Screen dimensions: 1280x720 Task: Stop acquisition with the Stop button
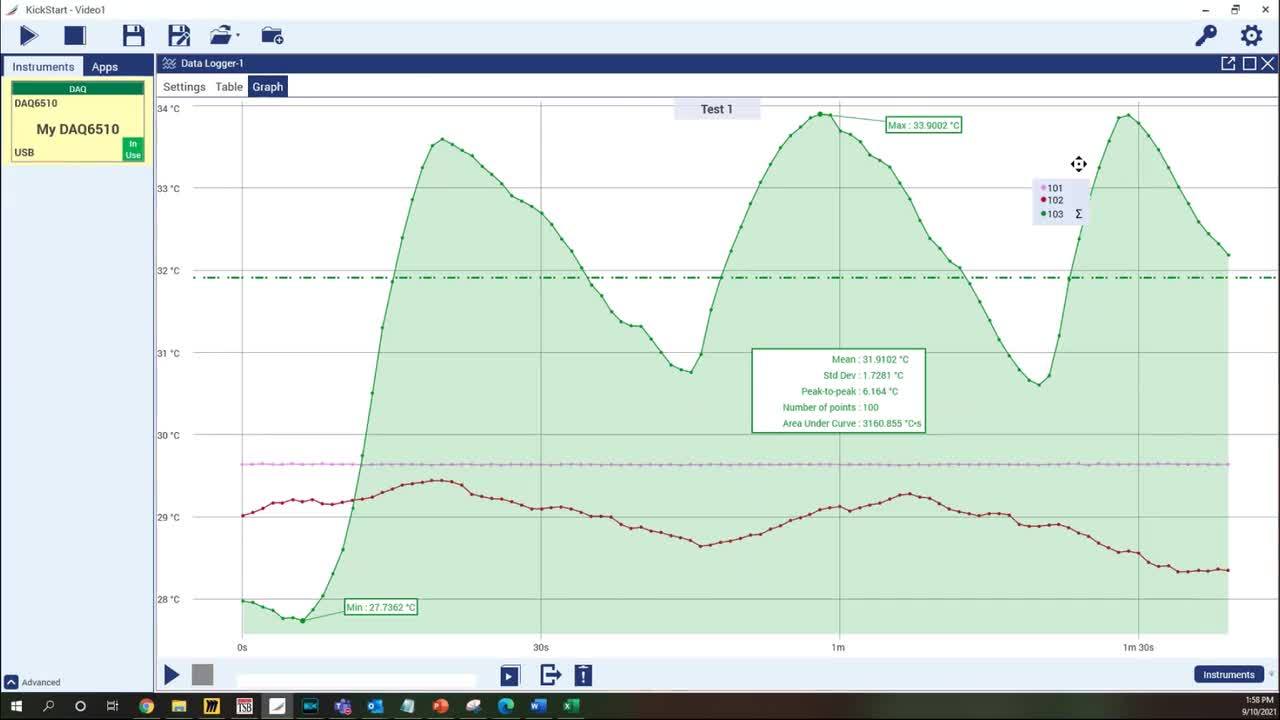click(73, 35)
